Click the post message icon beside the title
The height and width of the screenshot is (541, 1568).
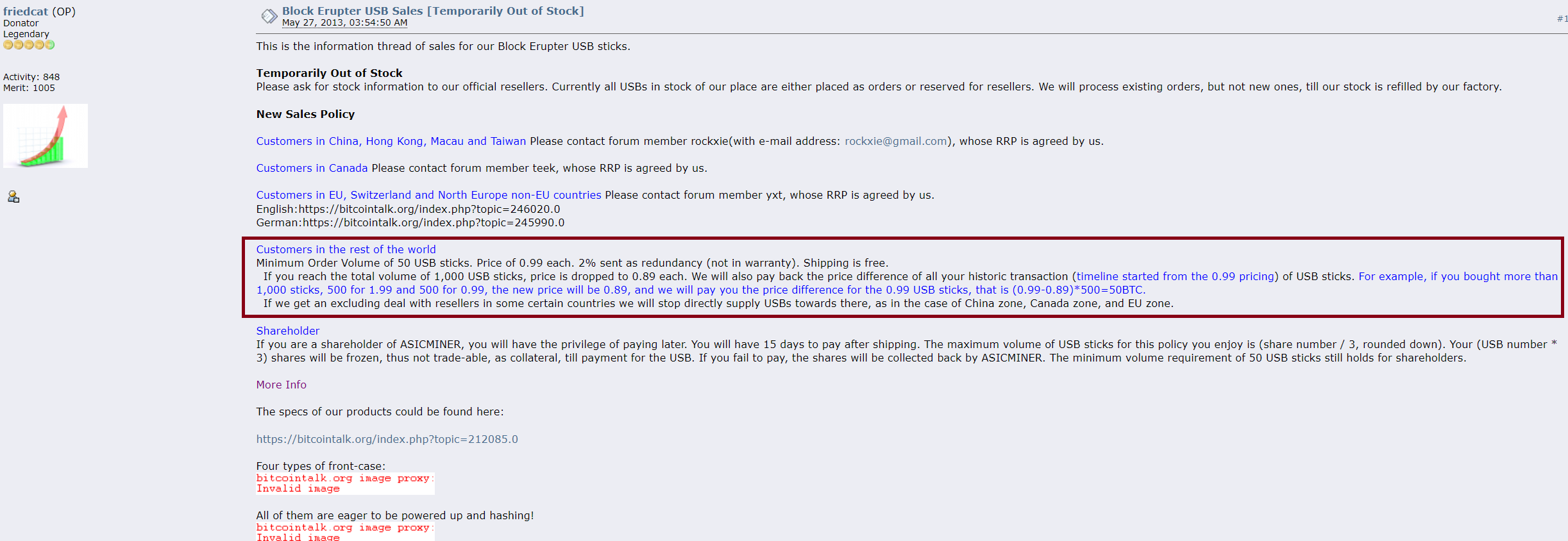[269, 15]
